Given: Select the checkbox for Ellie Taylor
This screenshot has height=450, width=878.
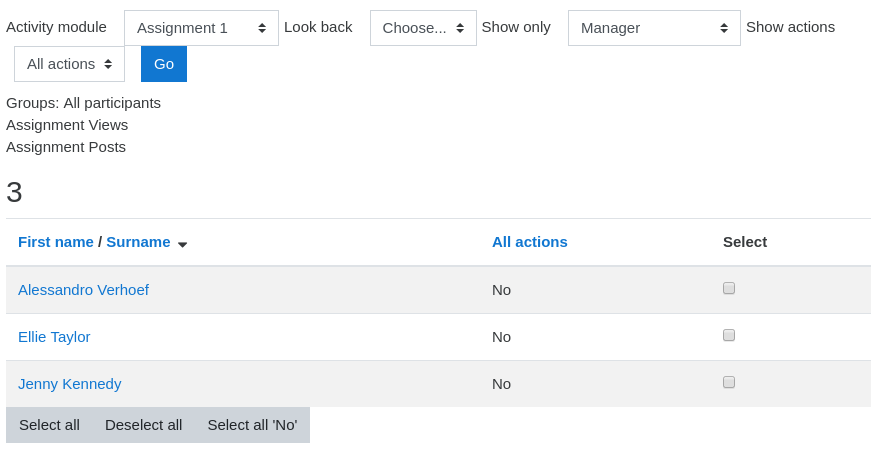Looking at the screenshot, I should coord(728,335).
